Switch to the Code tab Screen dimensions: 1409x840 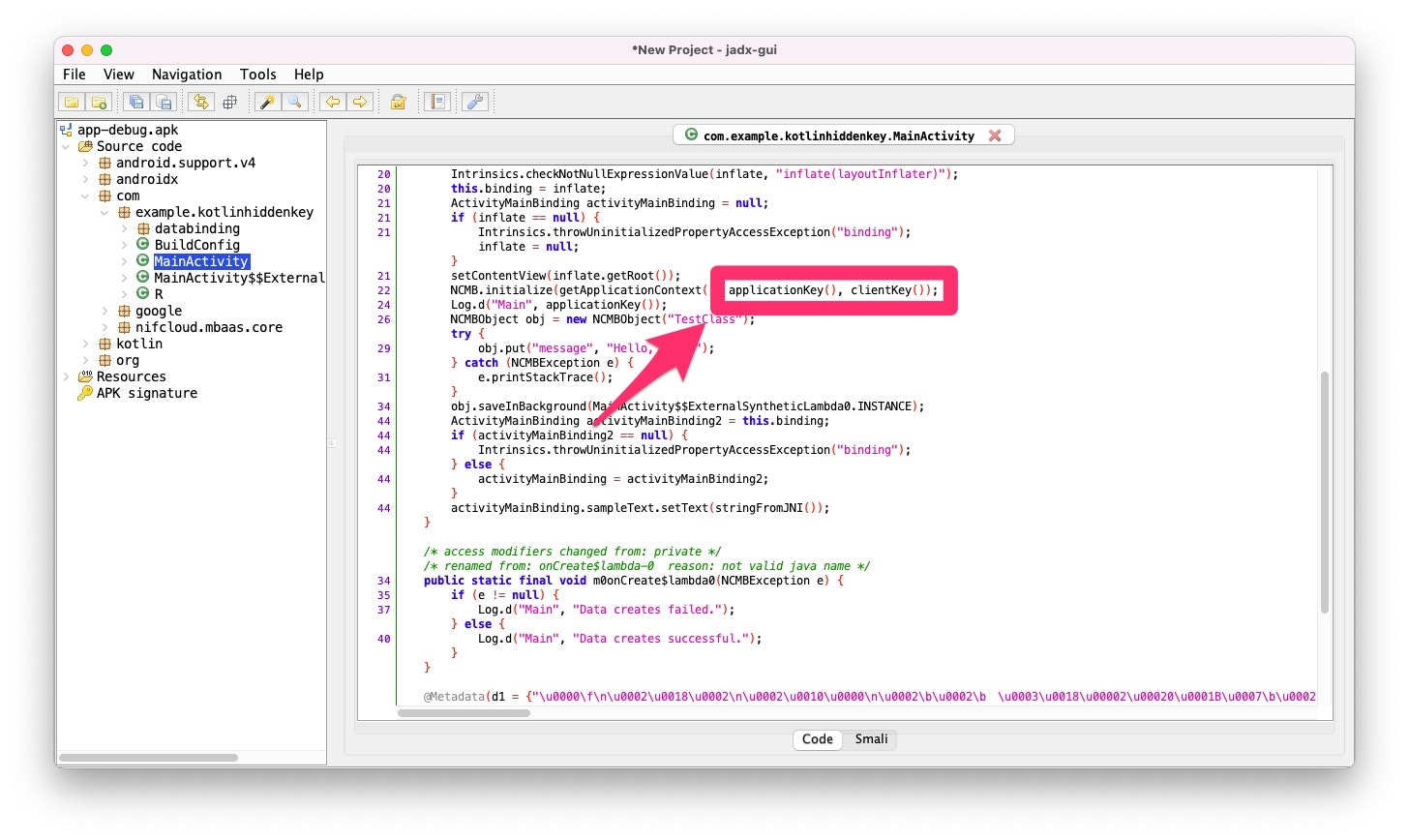(818, 739)
